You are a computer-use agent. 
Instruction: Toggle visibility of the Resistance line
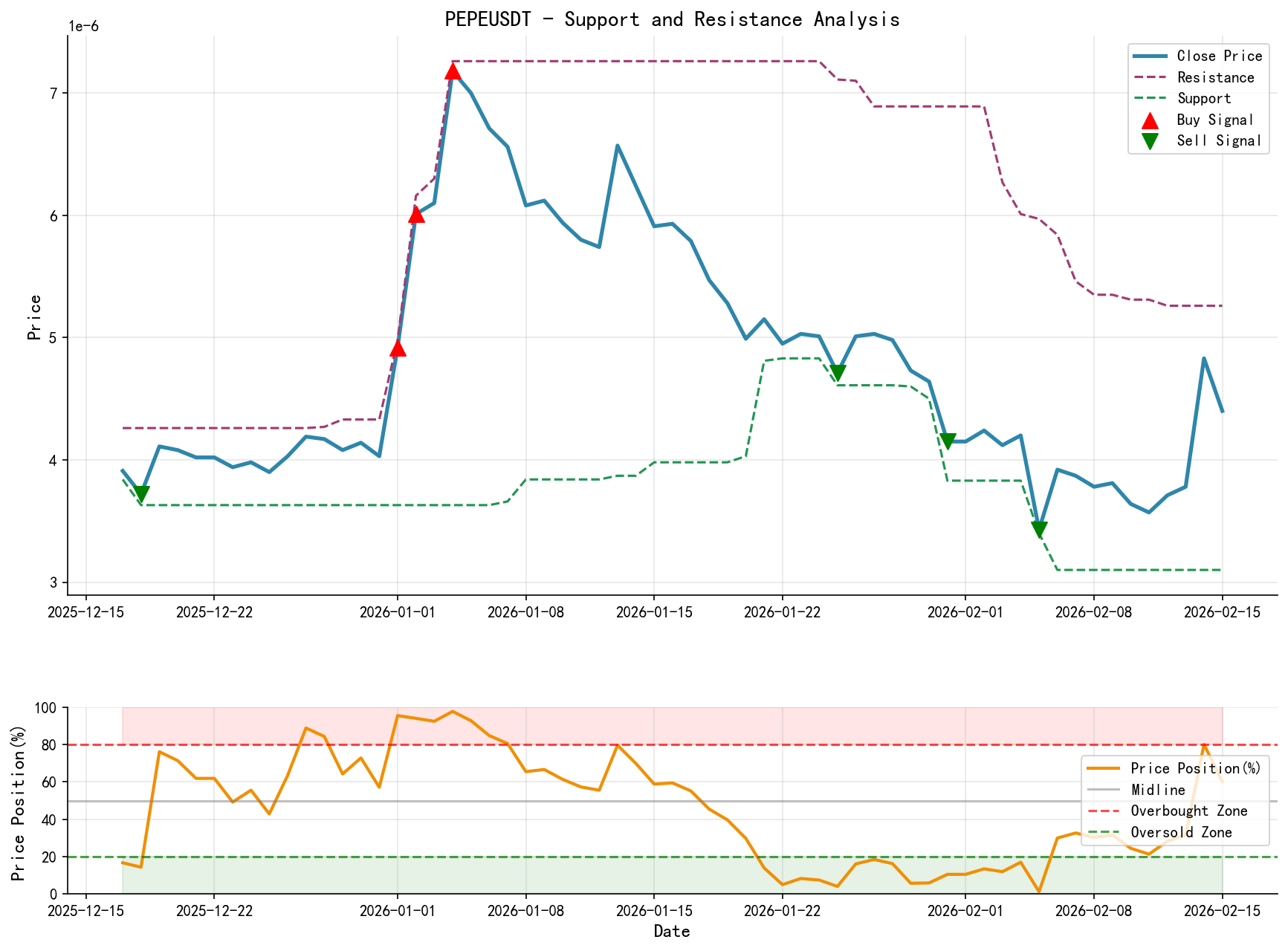point(1214,77)
